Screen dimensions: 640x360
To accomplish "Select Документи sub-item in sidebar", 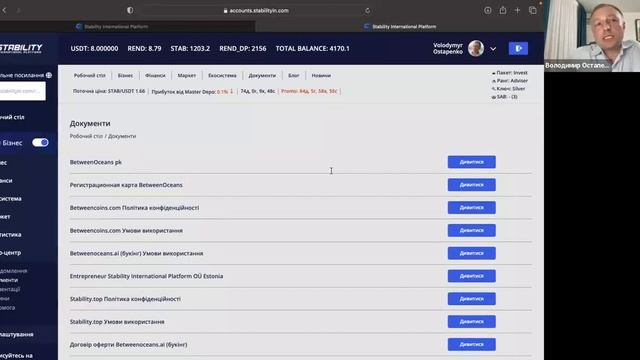I will (9, 280).
